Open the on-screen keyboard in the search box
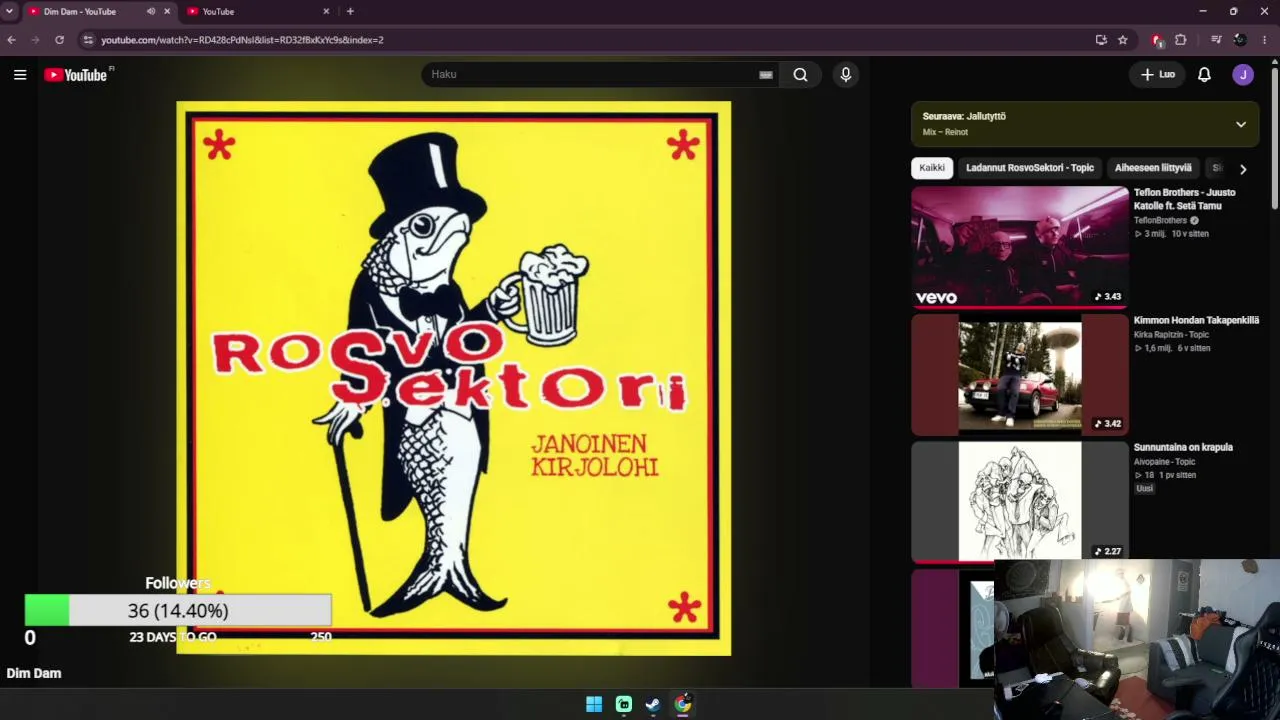This screenshot has width=1280, height=720. [x=766, y=75]
